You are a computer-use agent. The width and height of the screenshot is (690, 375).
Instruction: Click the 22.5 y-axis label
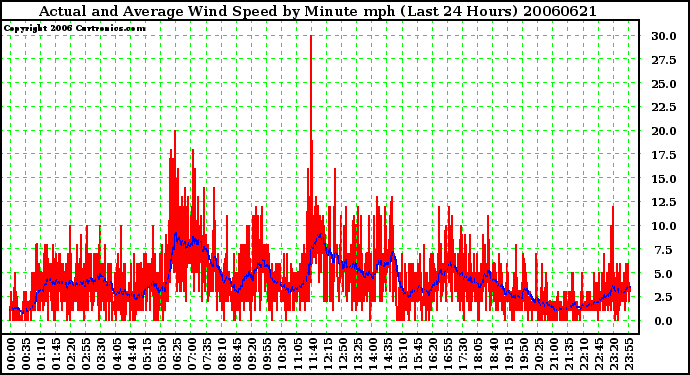[664, 107]
